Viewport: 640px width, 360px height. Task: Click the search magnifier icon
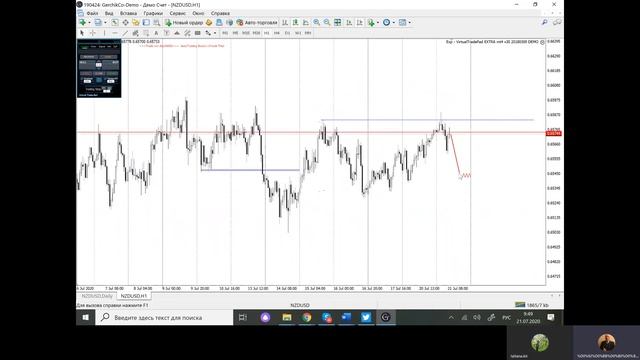pos(544,22)
